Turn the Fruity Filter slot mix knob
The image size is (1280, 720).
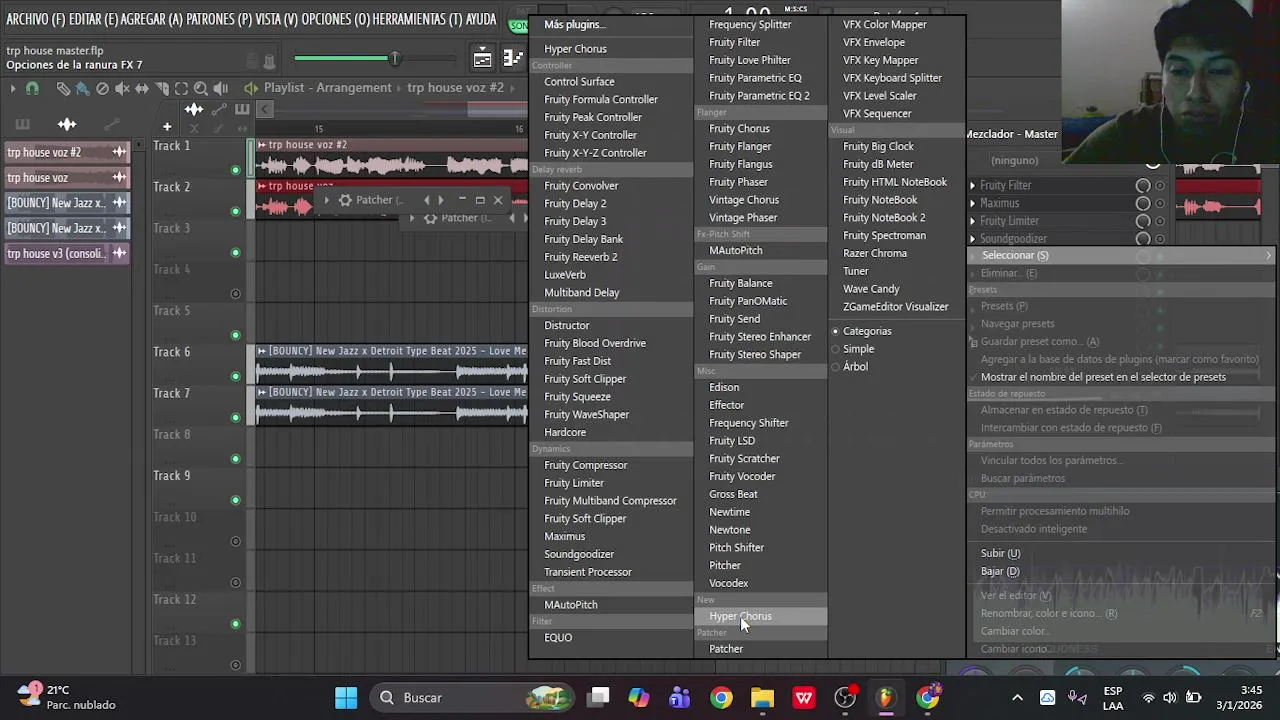pos(1143,186)
